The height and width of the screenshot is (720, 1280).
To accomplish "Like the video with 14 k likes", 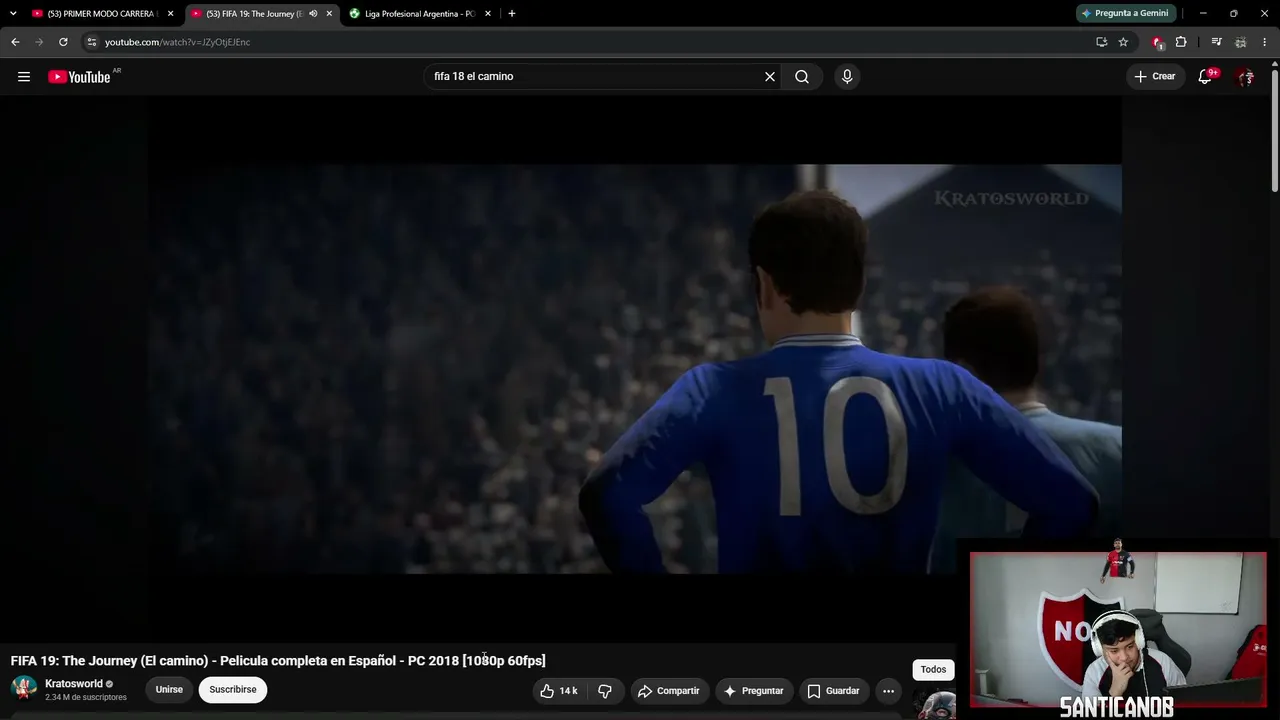I will (x=559, y=691).
